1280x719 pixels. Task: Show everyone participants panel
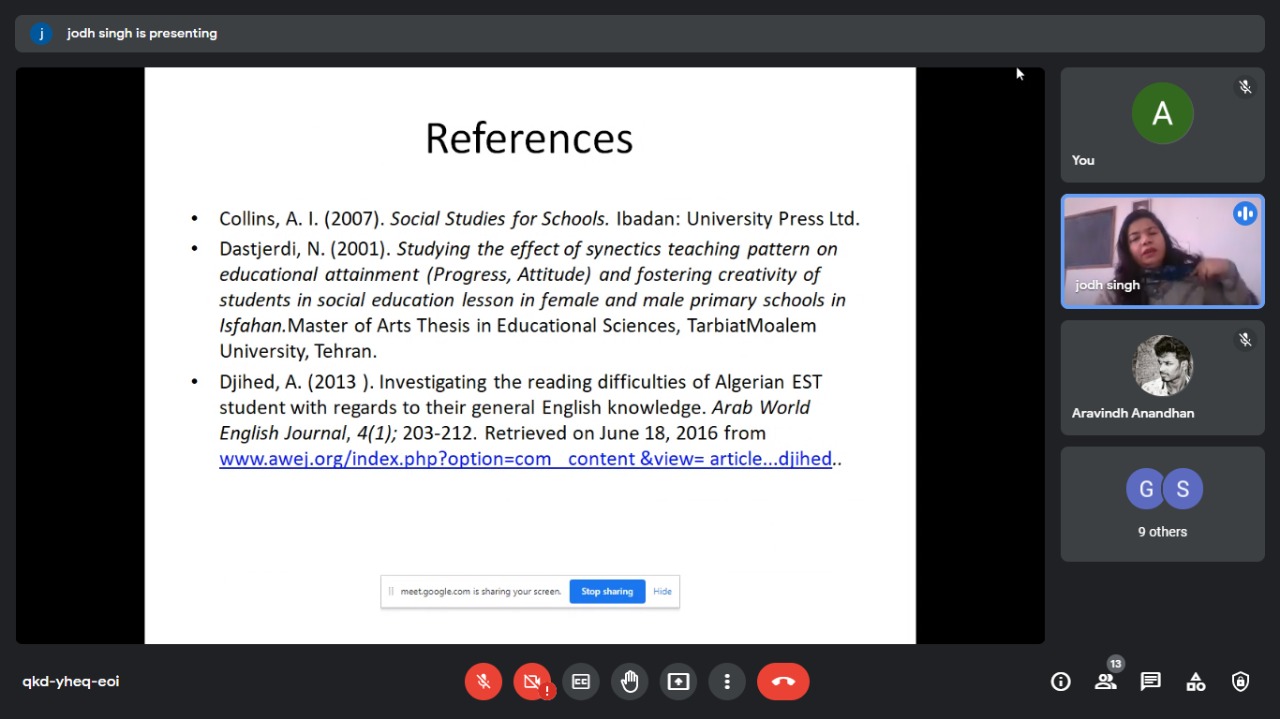pos(1105,682)
